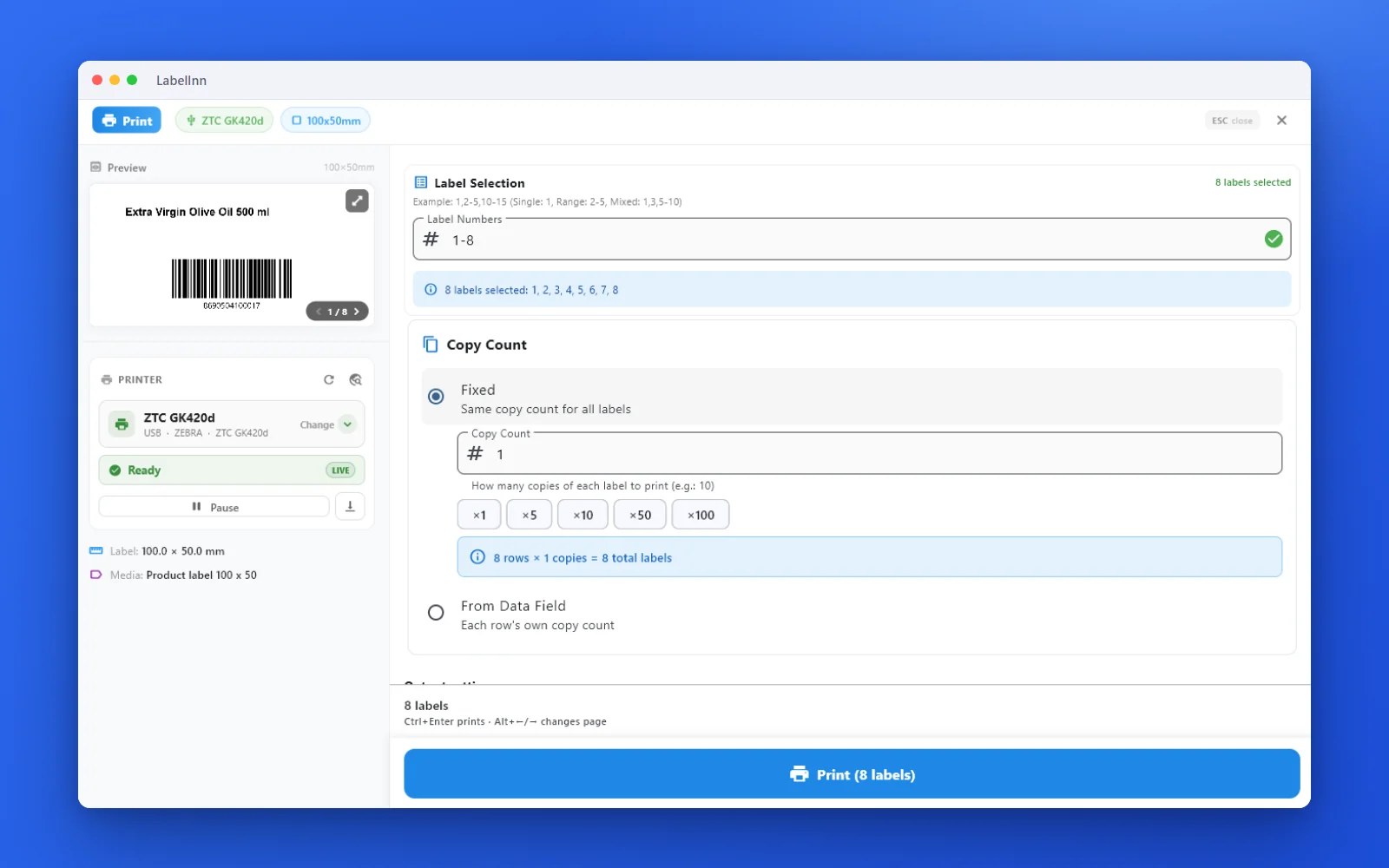Go to the previous preview label
Image resolution: width=1389 pixels, height=868 pixels.
319,312
